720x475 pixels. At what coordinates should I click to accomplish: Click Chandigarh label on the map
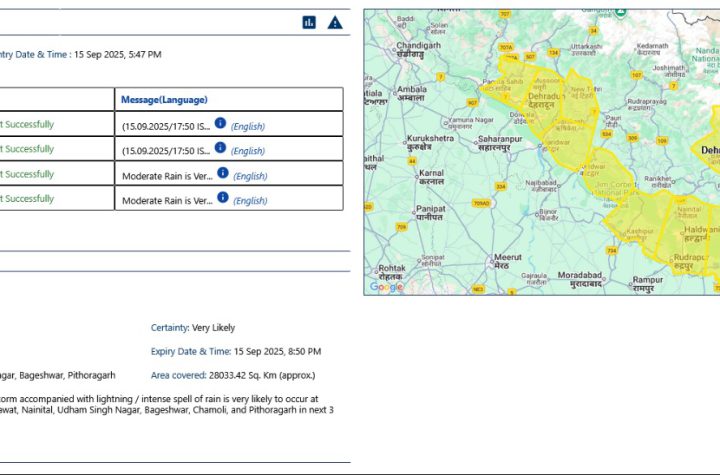(x=418, y=50)
